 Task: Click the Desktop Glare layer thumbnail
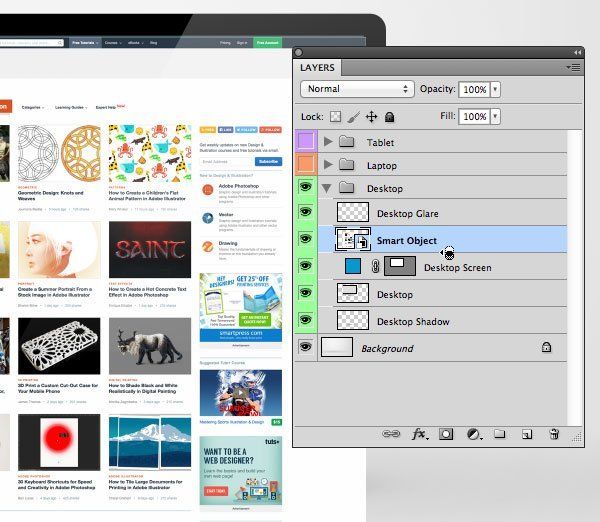(353, 212)
